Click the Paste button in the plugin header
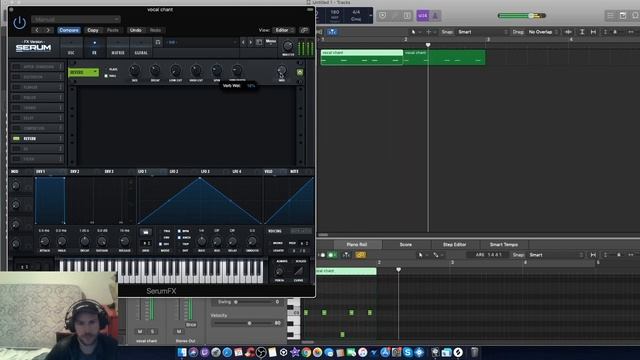 click(113, 30)
